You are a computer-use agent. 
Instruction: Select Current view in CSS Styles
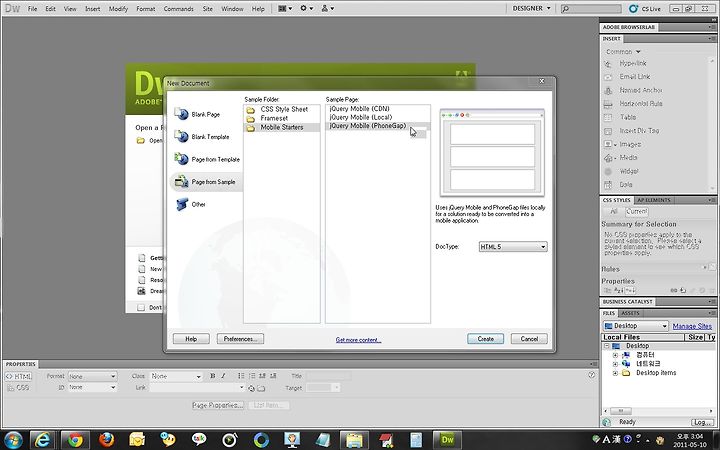(637, 212)
